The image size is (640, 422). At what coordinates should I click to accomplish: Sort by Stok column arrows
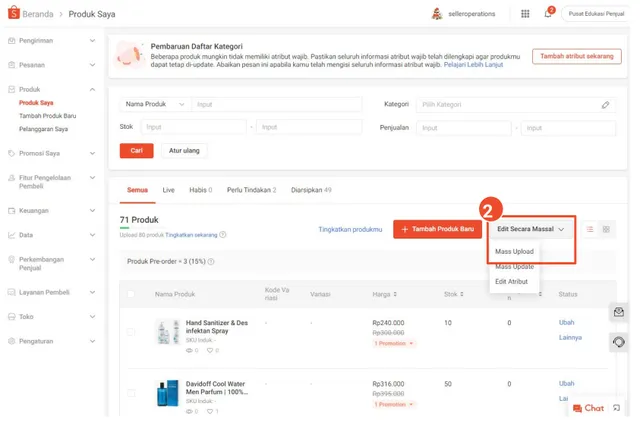pyautogui.click(x=462, y=294)
